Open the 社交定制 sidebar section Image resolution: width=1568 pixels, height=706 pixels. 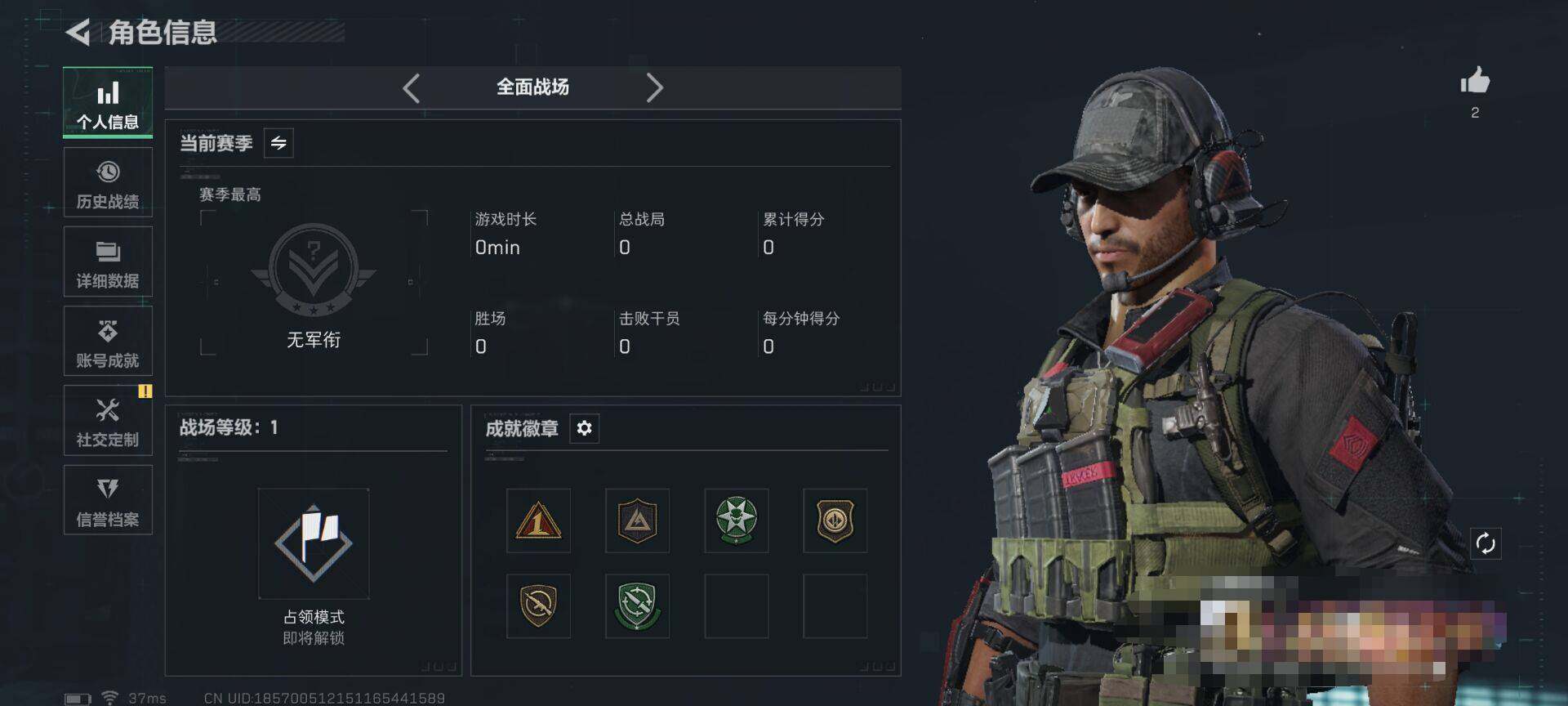coord(108,420)
